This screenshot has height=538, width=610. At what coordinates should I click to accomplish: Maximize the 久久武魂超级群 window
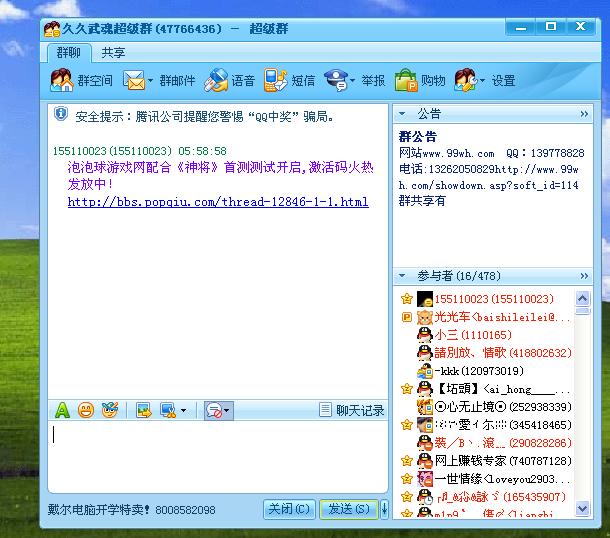click(x=550, y=27)
